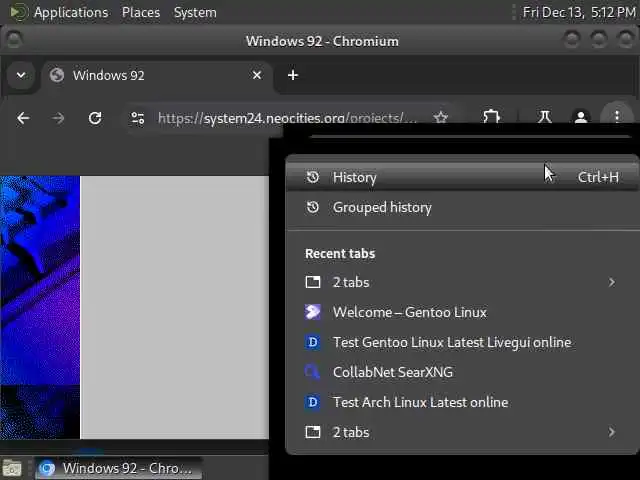
Task: Click the Windows 92 tab globe favicon
Action: pyautogui.click(x=57, y=75)
